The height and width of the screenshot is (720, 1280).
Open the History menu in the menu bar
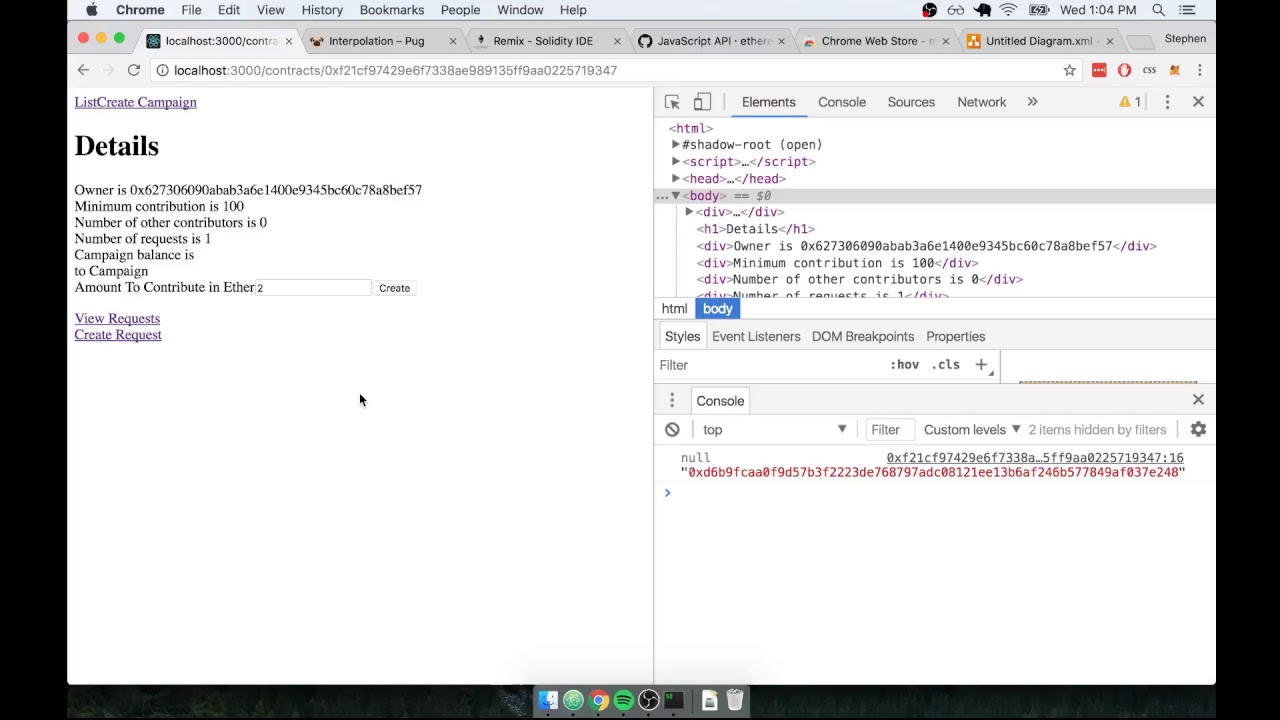[x=322, y=10]
